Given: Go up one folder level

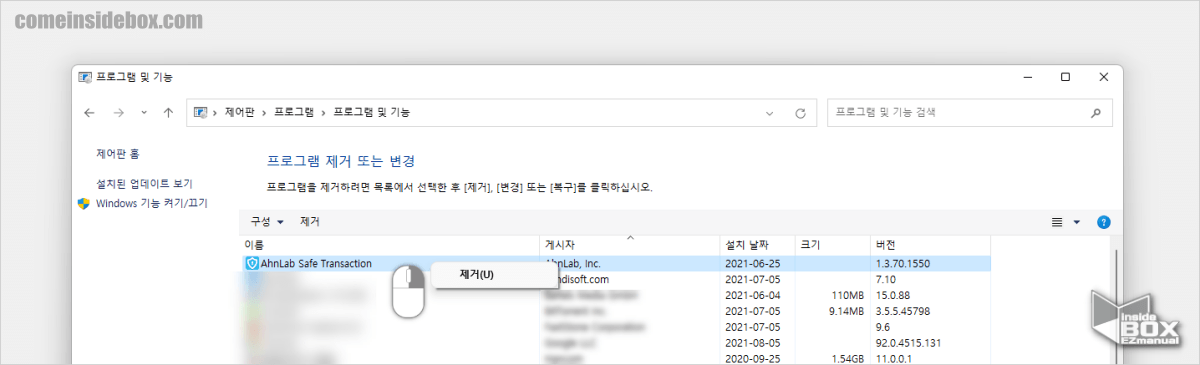Looking at the screenshot, I should pyautogui.click(x=167, y=113).
